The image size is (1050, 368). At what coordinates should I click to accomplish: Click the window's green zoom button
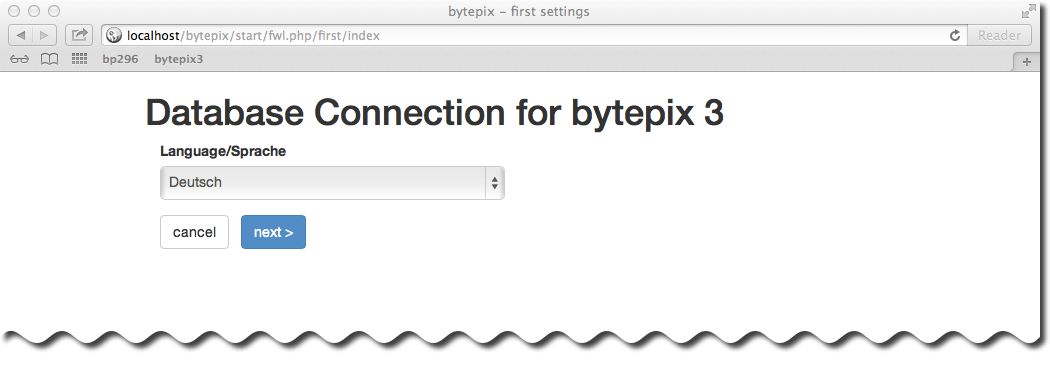(x=54, y=11)
